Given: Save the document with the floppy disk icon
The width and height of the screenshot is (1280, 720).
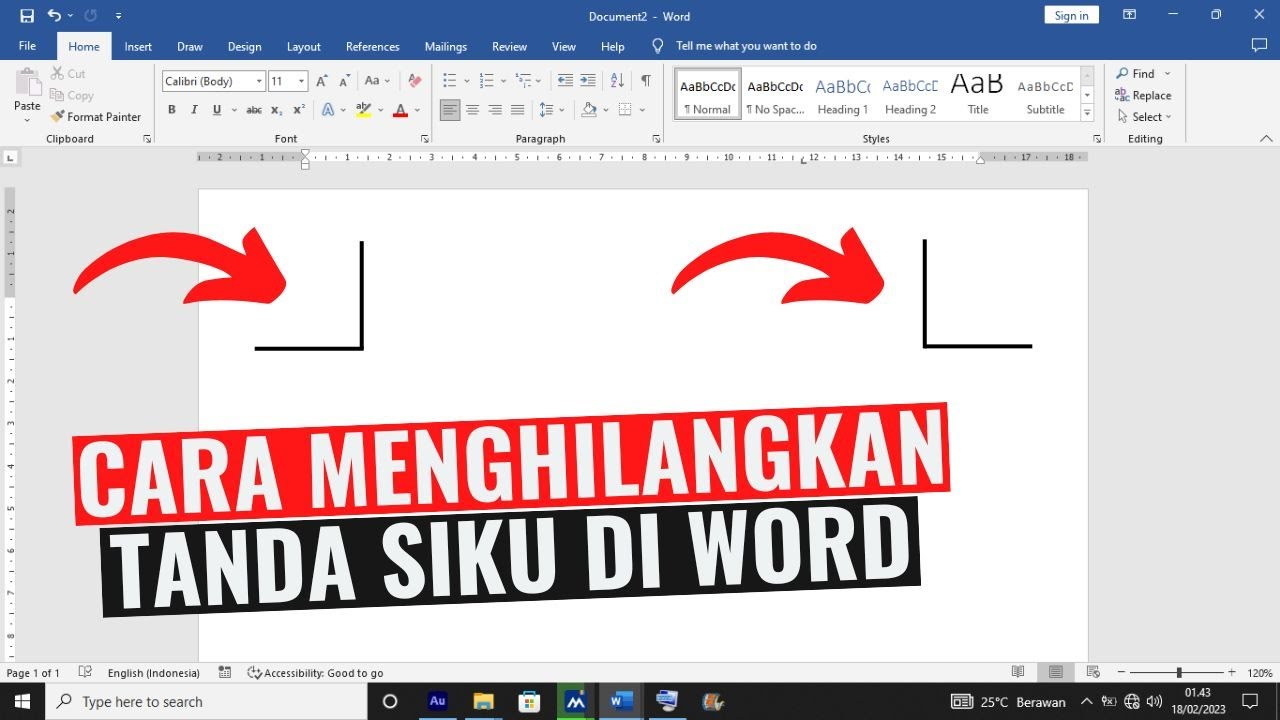Looking at the screenshot, I should click(x=27, y=16).
